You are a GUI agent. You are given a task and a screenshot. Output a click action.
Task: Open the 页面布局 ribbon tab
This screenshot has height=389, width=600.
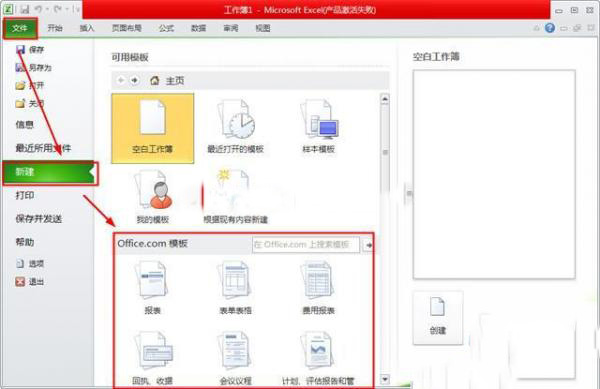tap(127, 28)
